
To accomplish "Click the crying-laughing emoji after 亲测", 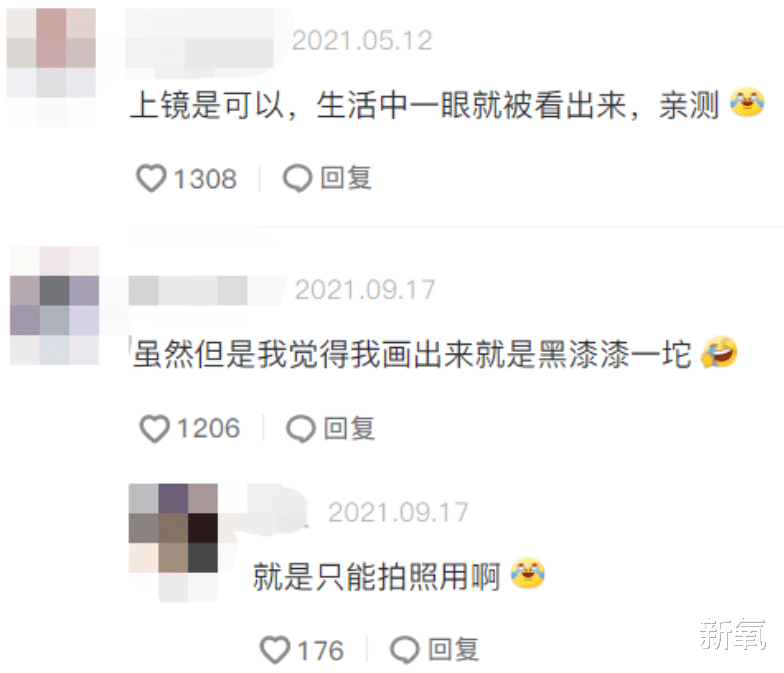I will [x=747, y=102].
